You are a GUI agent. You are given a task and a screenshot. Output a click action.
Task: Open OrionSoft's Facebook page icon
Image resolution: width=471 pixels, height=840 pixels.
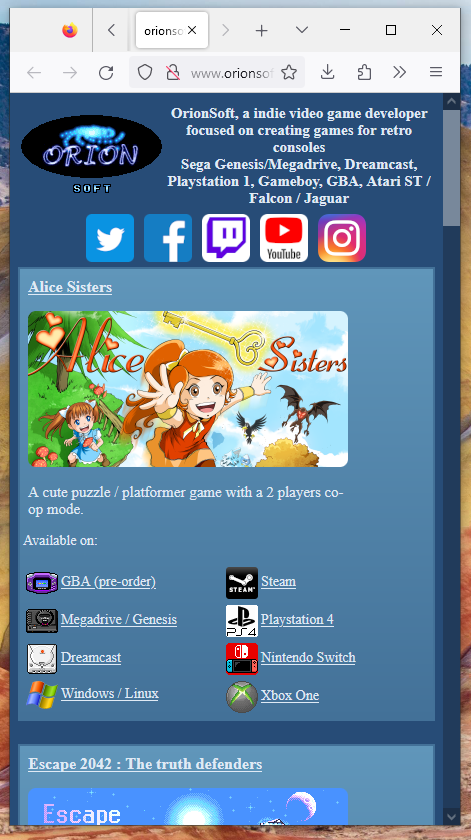click(168, 238)
